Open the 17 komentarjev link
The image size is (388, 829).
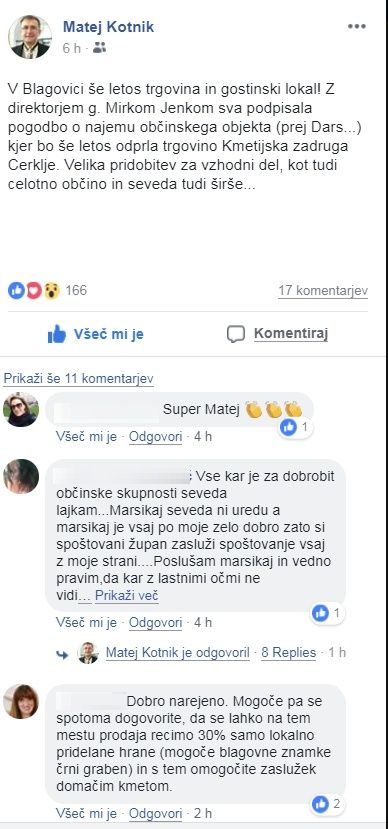pos(323,291)
